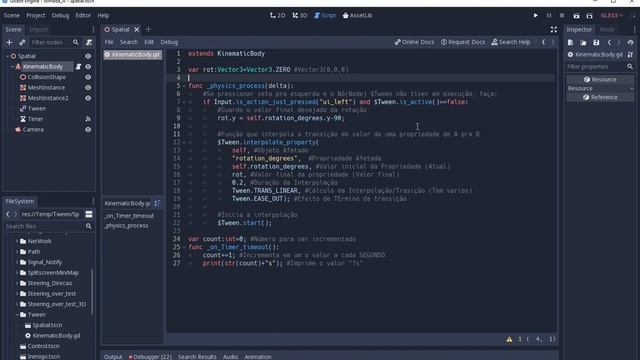This screenshot has height=360, width=640.
Task: Open the AssetLib workspace
Action: point(358,16)
